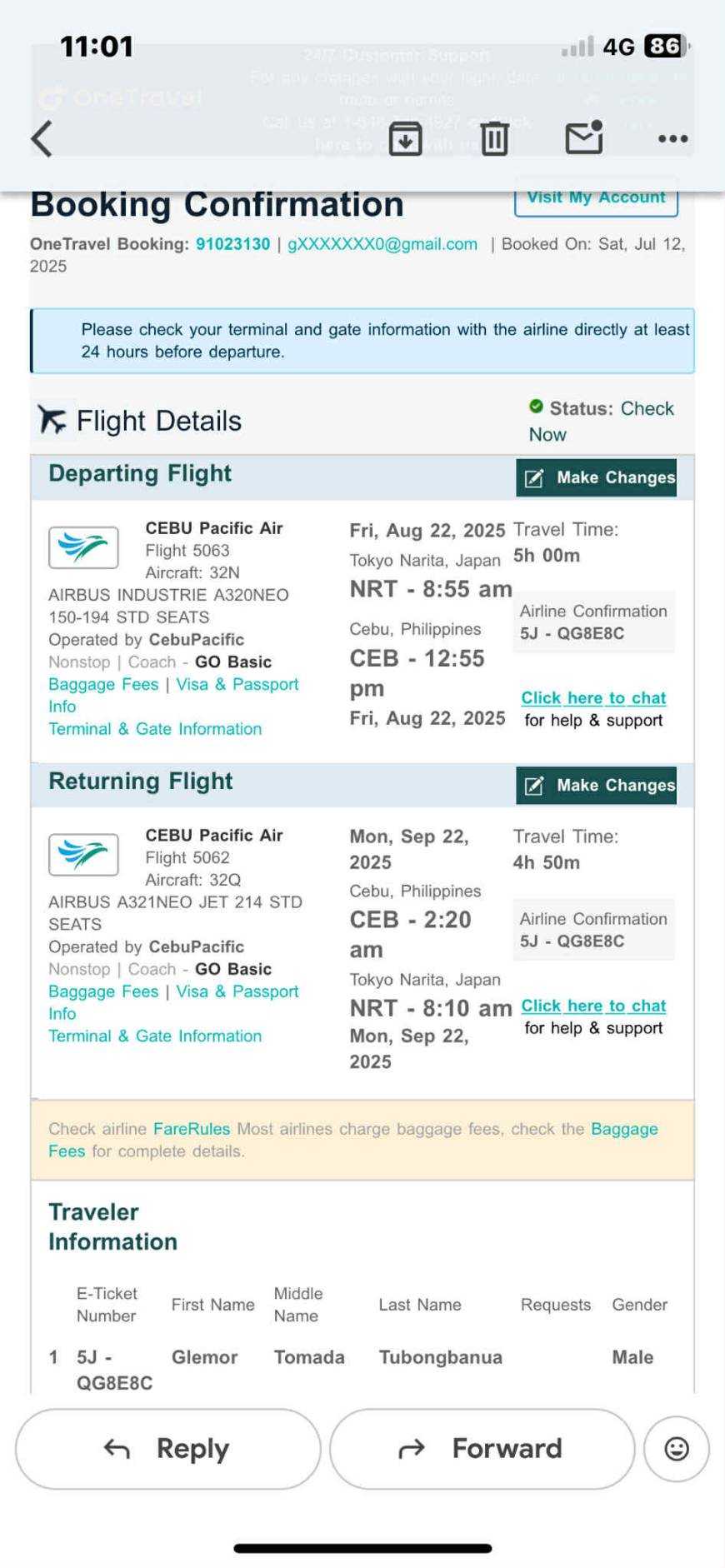Open departing flight Baggage Fees link

pos(103,684)
